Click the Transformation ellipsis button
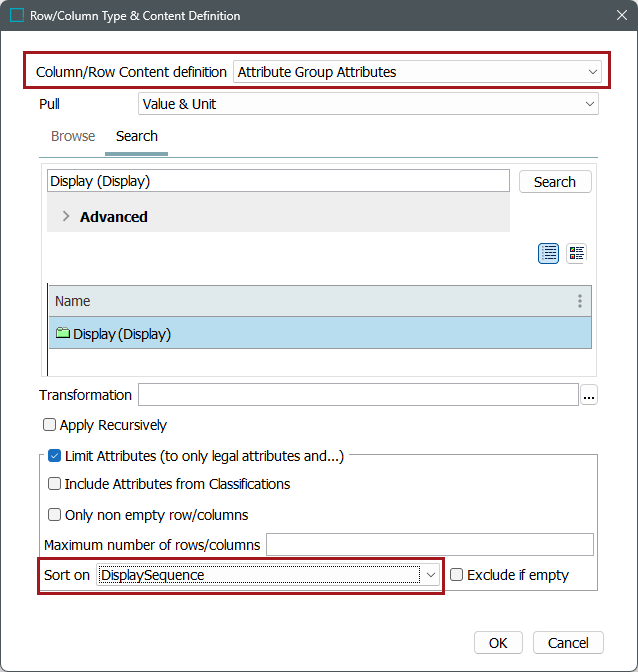 pyautogui.click(x=589, y=395)
